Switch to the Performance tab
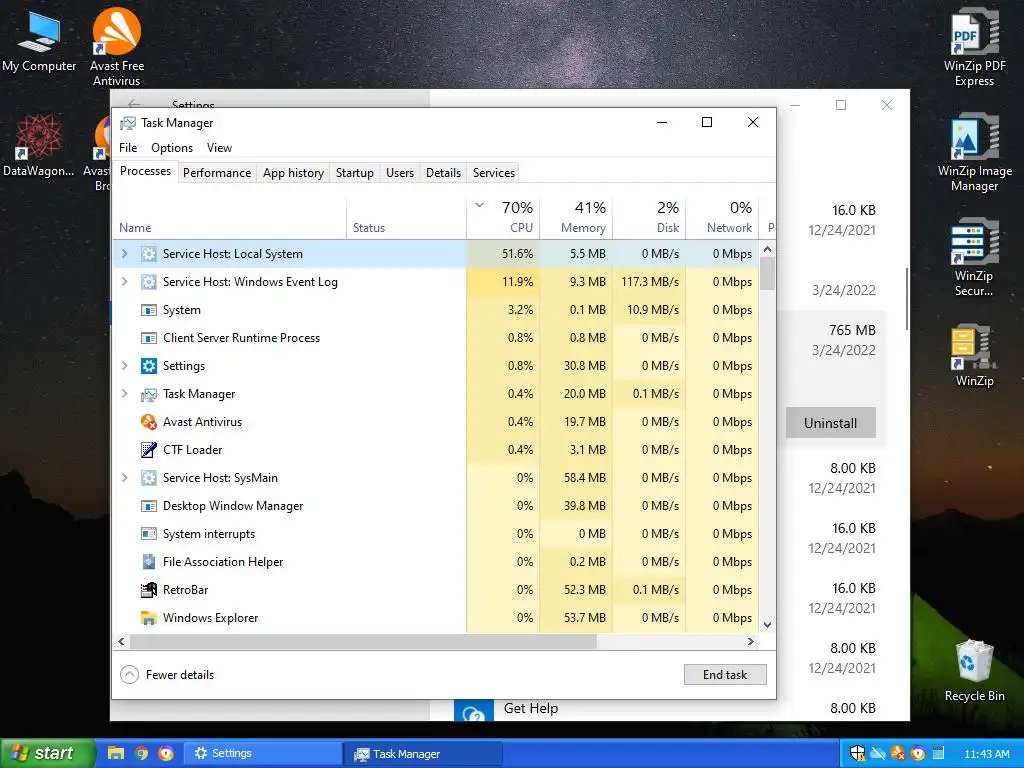 217,173
